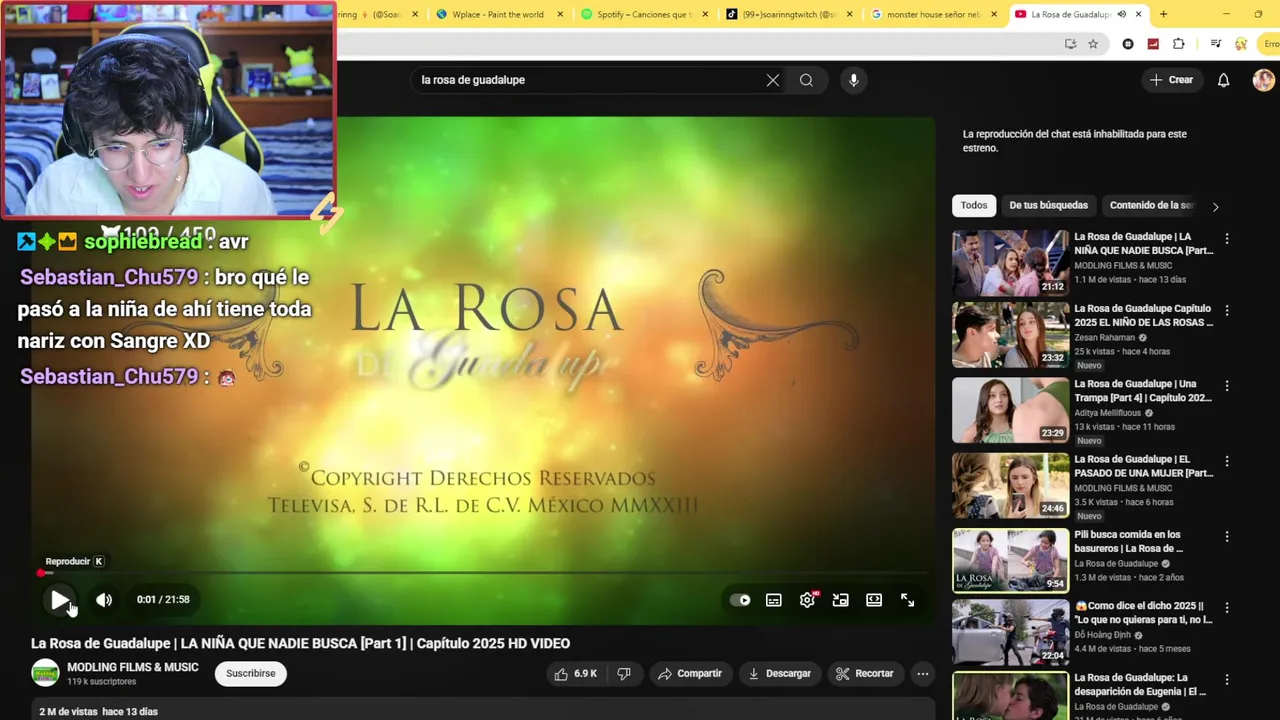Switch to theater mode in the player

pos(874,600)
